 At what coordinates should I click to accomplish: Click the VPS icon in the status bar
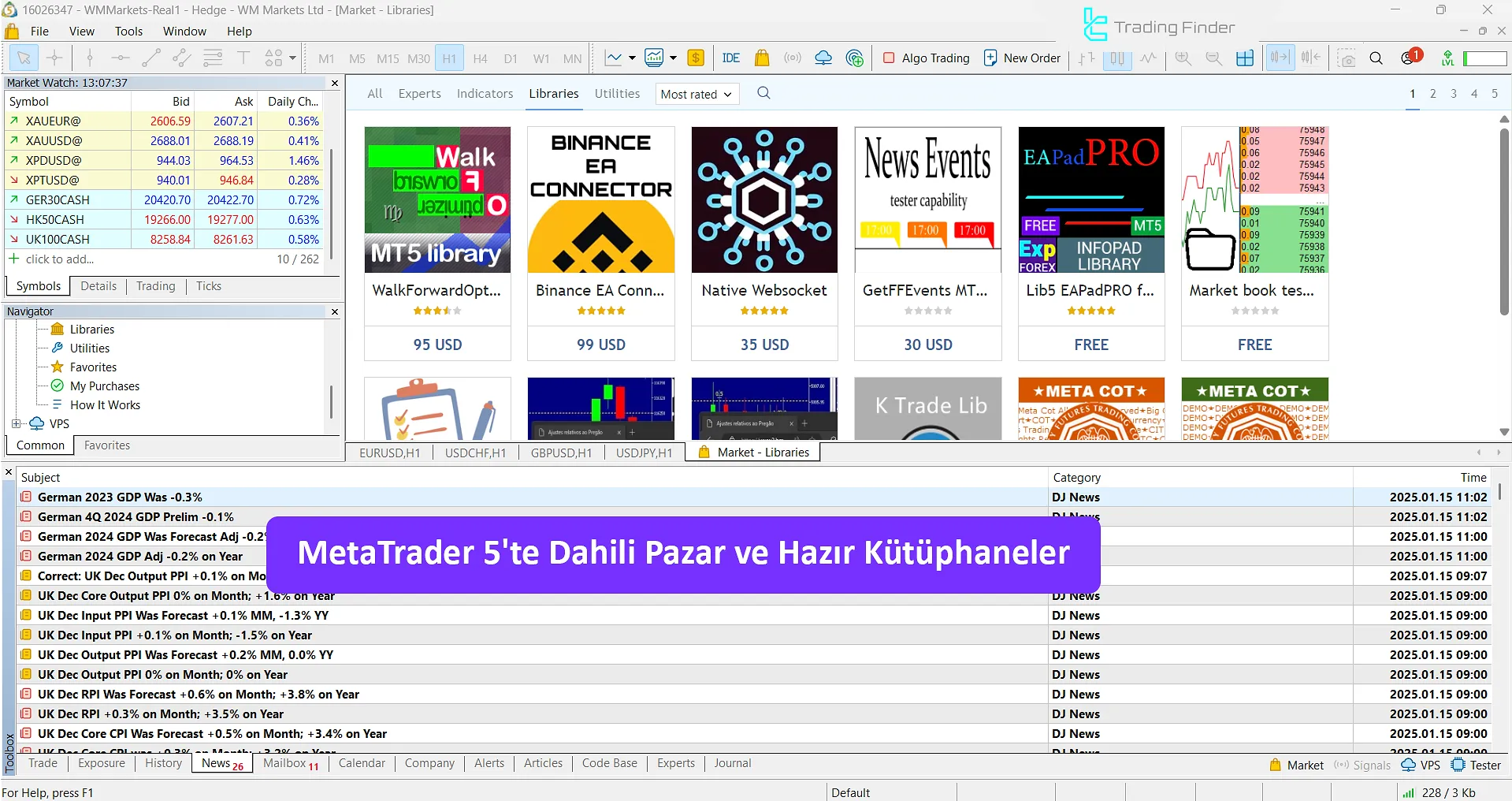click(1421, 765)
